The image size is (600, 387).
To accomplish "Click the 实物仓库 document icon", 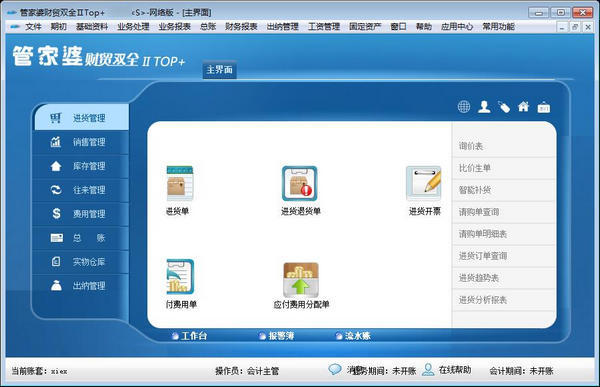I will pyautogui.click(x=56, y=262).
